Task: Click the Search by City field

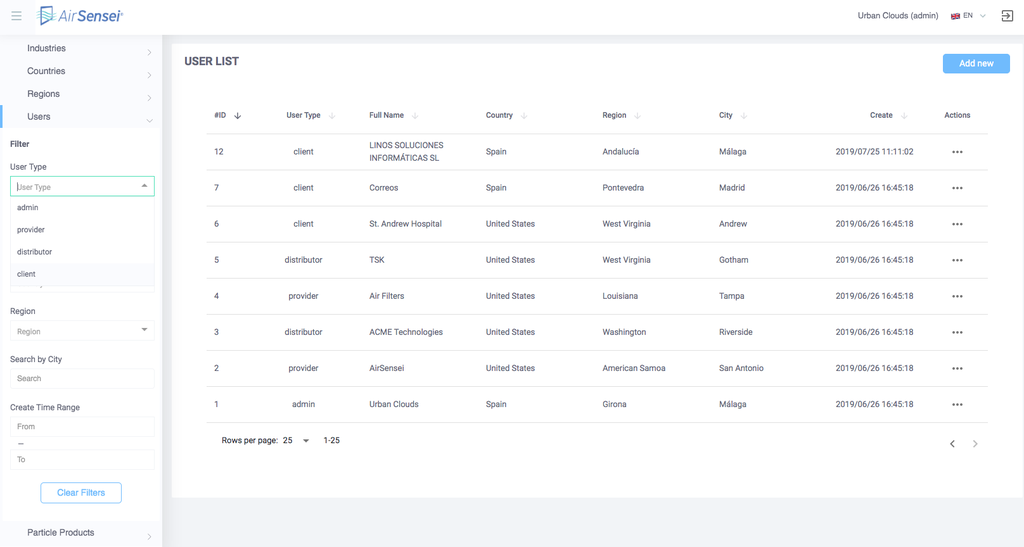Action: click(x=82, y=379)
